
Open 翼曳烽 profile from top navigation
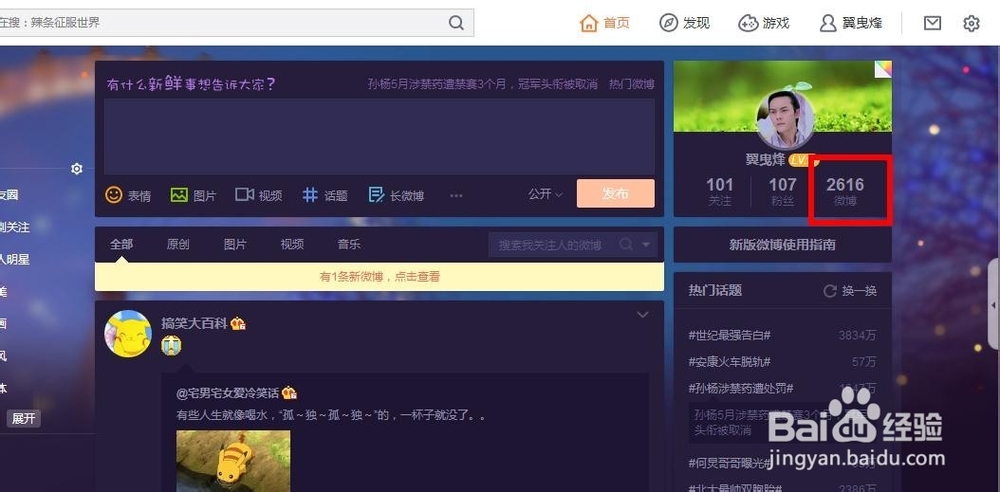pyautogui.click(x=851, y=23)
